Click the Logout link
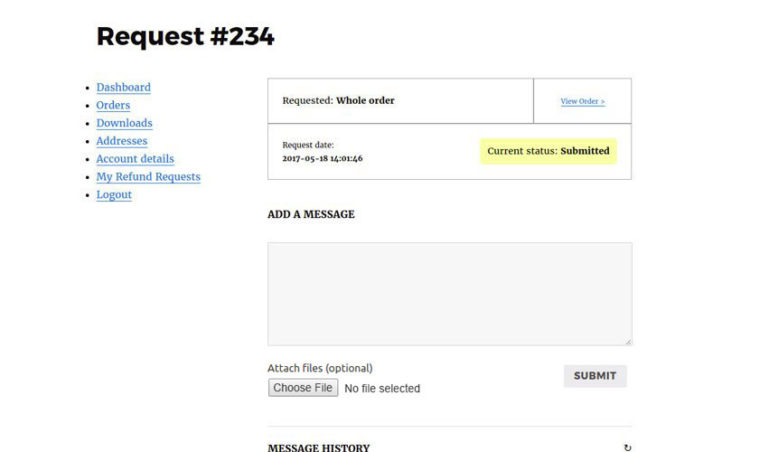 click(114, 195)
